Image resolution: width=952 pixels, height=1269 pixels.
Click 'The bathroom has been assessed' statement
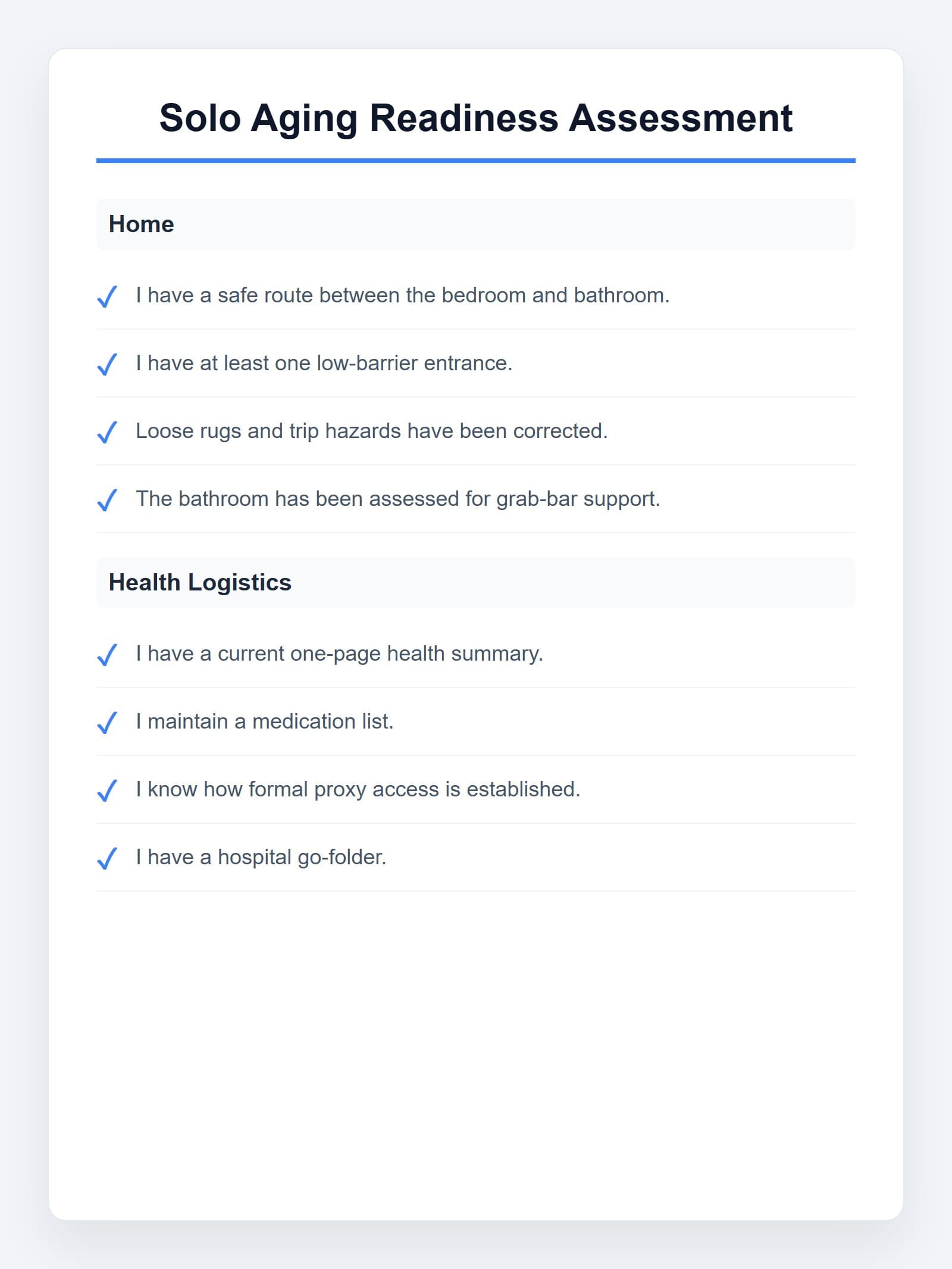click(398, 499)
